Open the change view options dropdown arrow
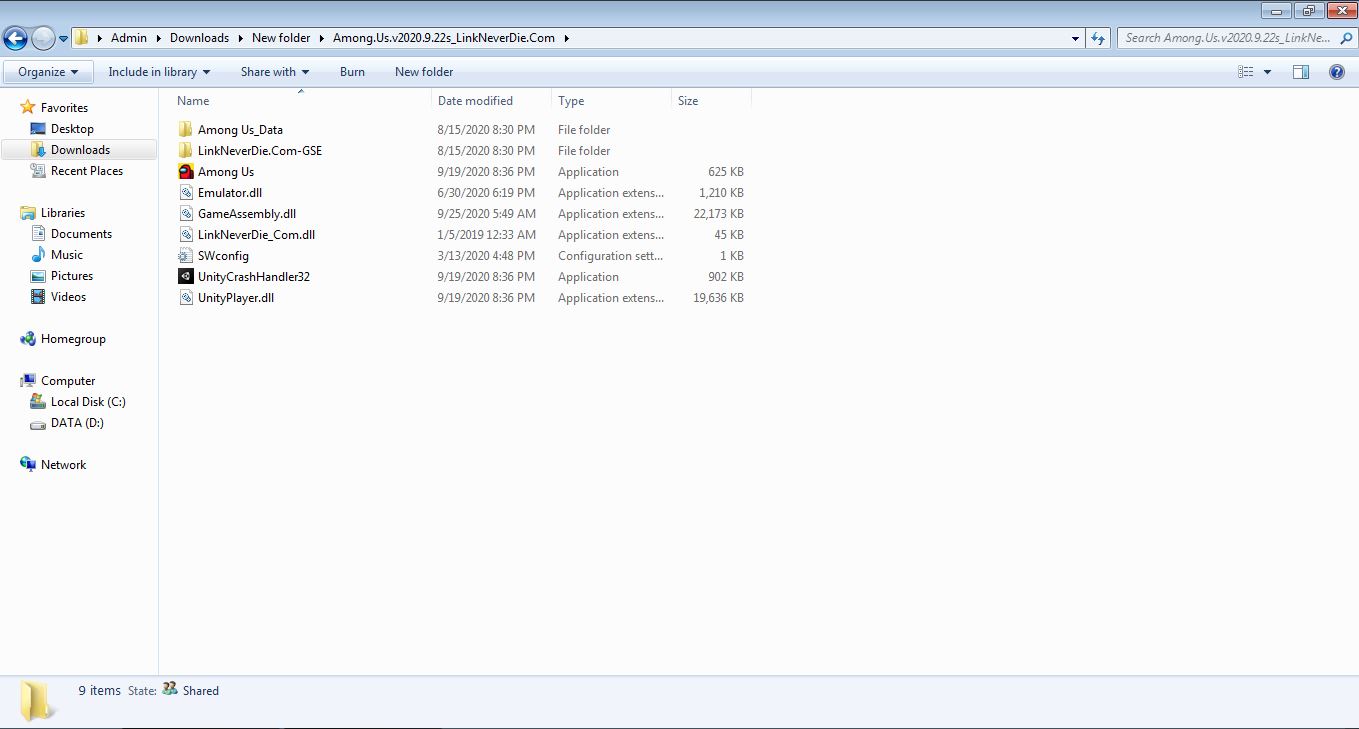This screenshot has width=1359, height=729. (x=1267, y=72)
